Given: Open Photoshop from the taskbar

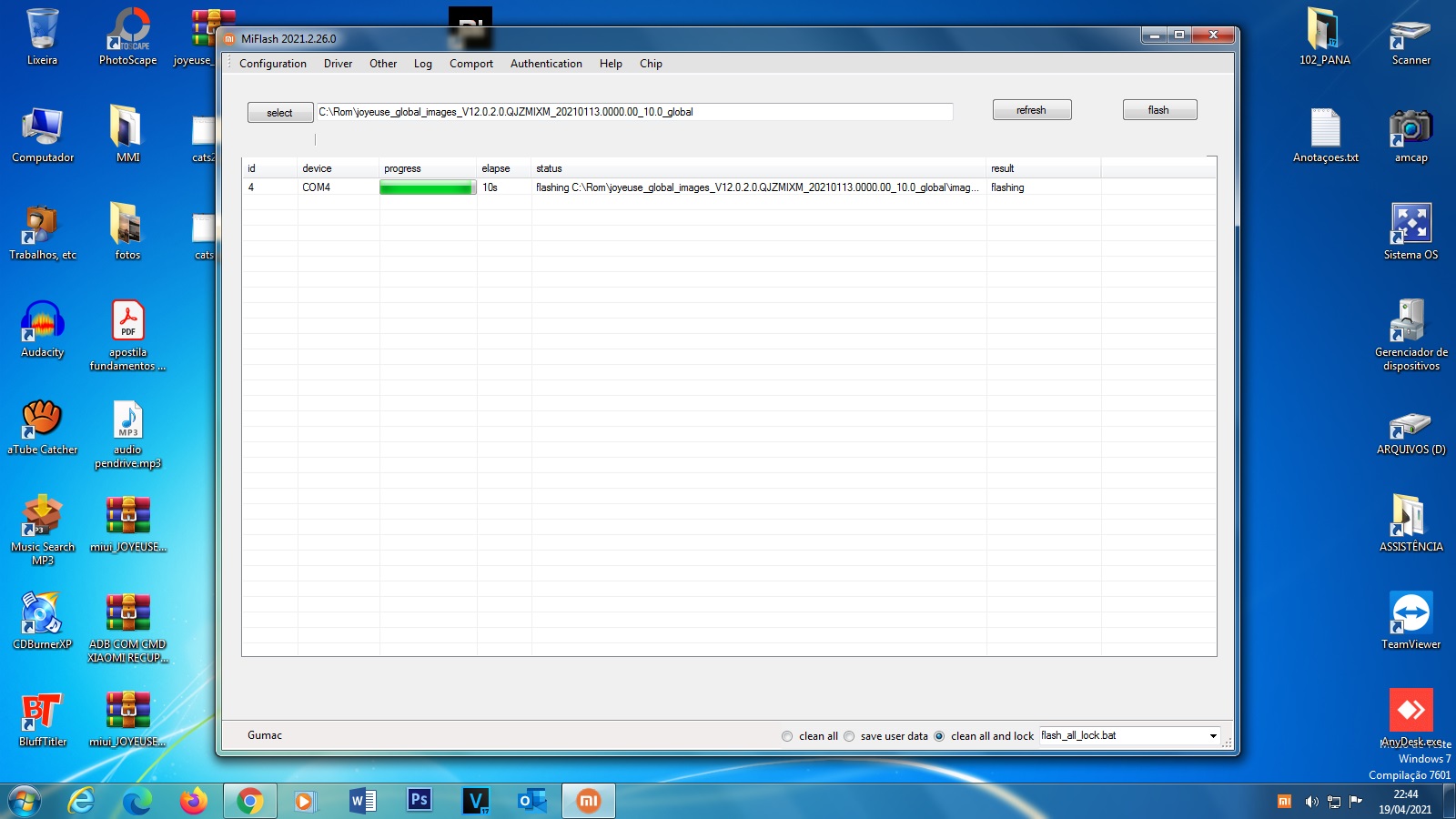Looking at the screenshot, I should 419,801.
